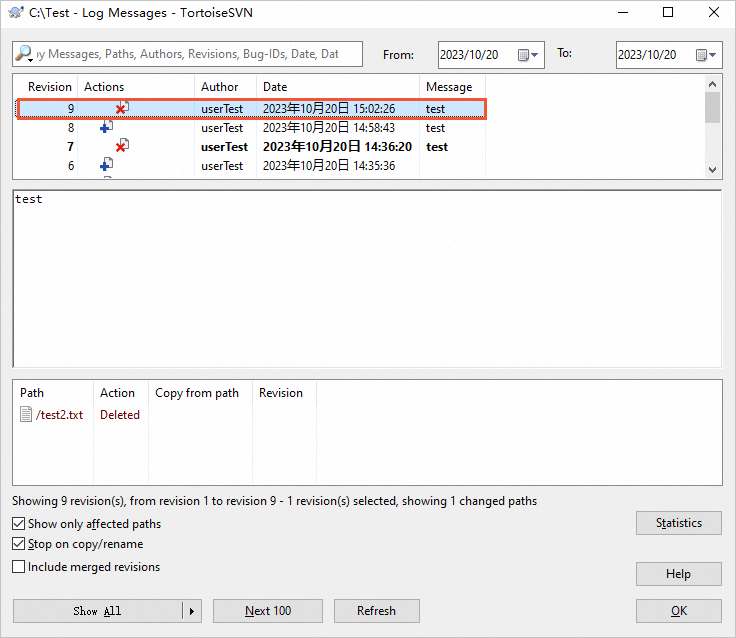This screenshot has height=638, width=736.
Task: Toggle Show only affected paths checkbox
Action: click(18, 523)
